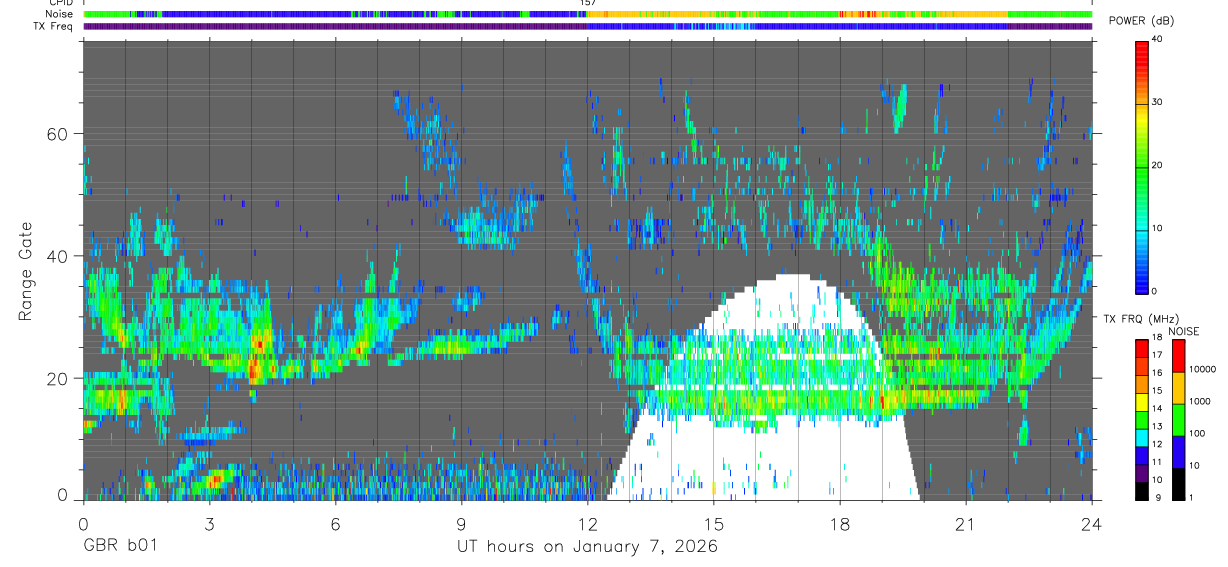Screen dimensions: 1228x567
Task: Click the 3 tick label on UT hours axis
Action: pyautogui.click(x=209, y=524)
